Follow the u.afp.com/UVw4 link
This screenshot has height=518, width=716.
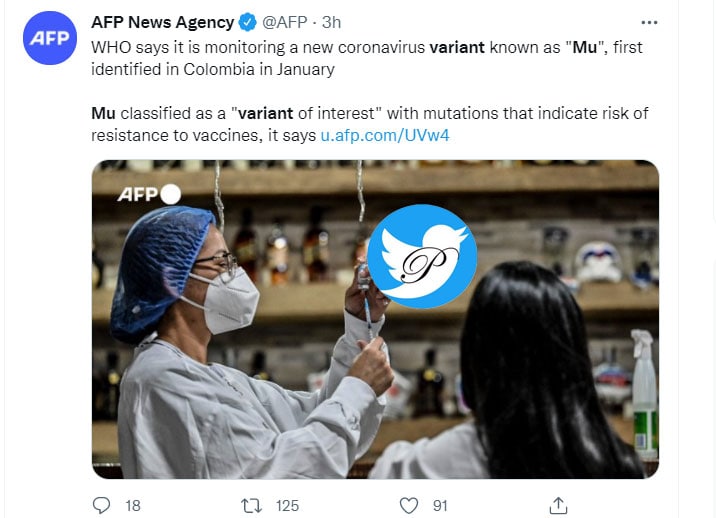click(385, 135)
